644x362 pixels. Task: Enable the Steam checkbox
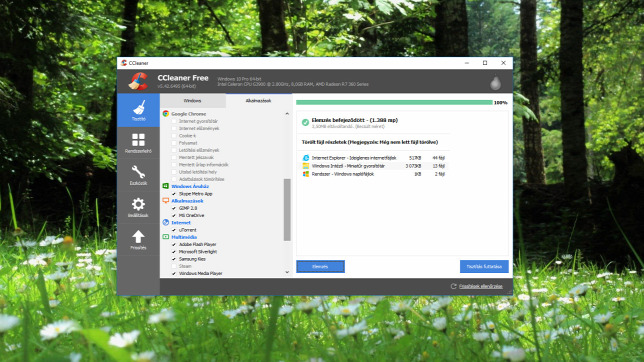[174, 266]
